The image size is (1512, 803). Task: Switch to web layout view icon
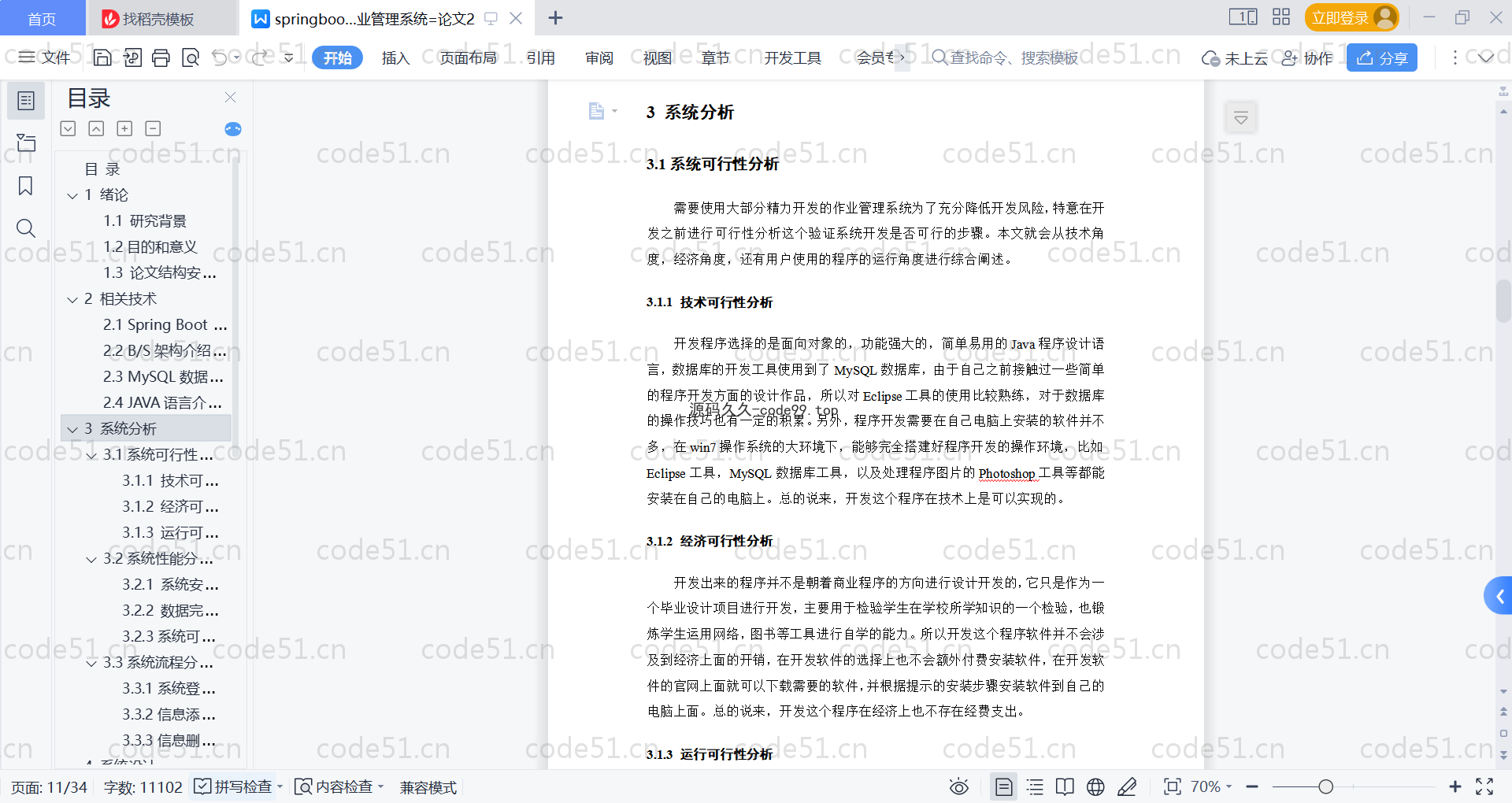pyautogui.click(x=1095, y=786)
